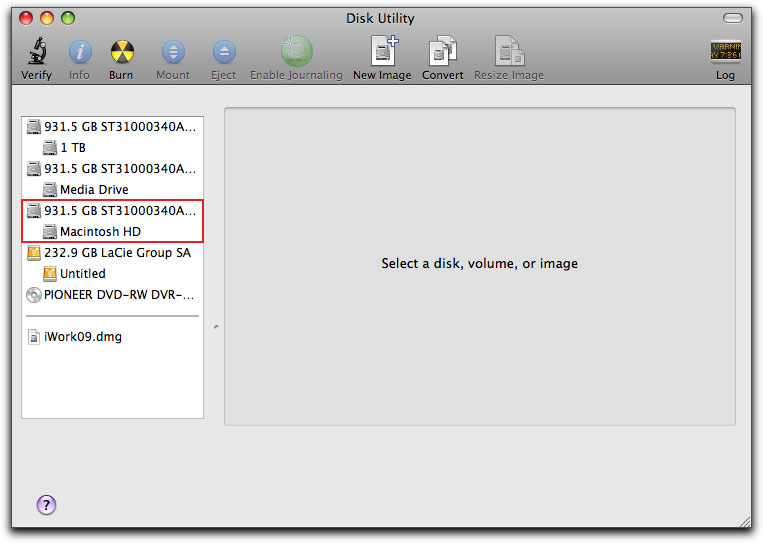Click the drive icon beside Macintosh HD
Screen dimensions: 763x543
click(50, 232)
